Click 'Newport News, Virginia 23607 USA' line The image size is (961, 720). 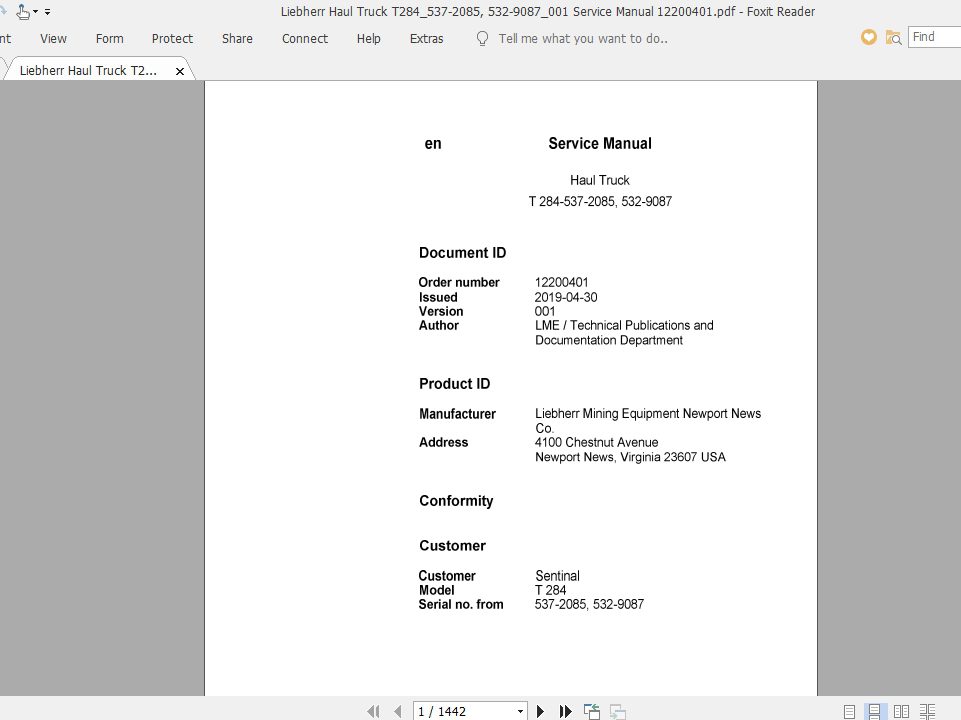pos(630,457)
